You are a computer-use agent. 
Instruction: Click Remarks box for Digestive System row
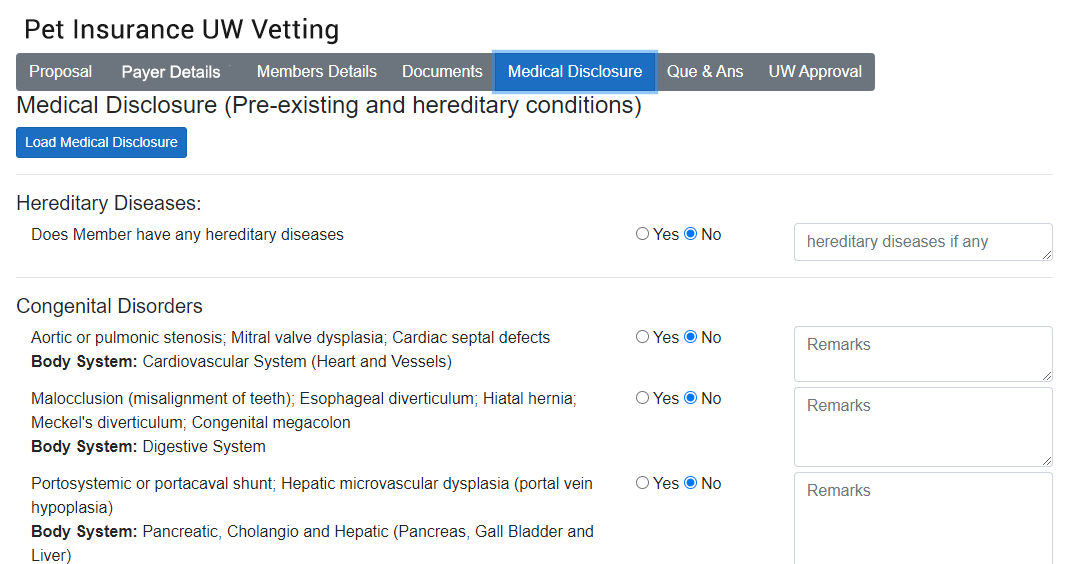click(x=922, y=426)
